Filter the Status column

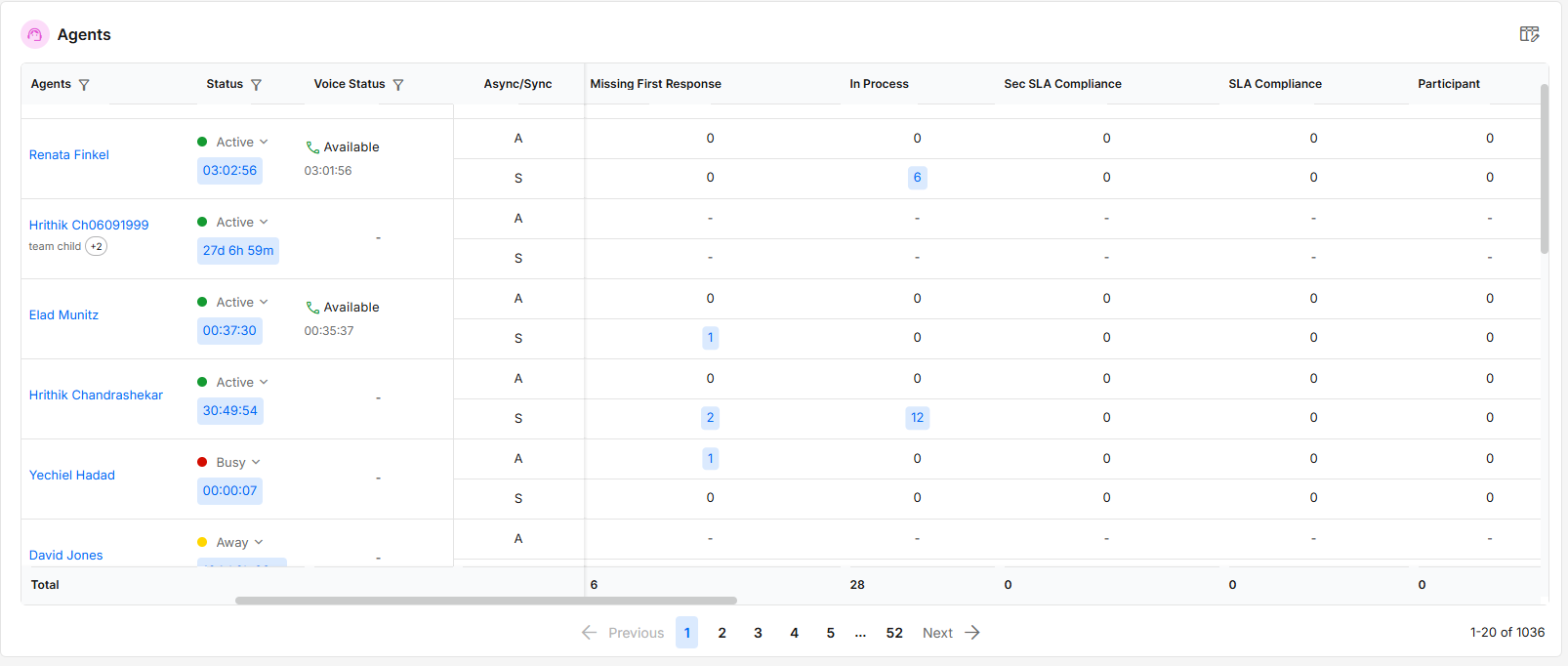tap(256, 85)
